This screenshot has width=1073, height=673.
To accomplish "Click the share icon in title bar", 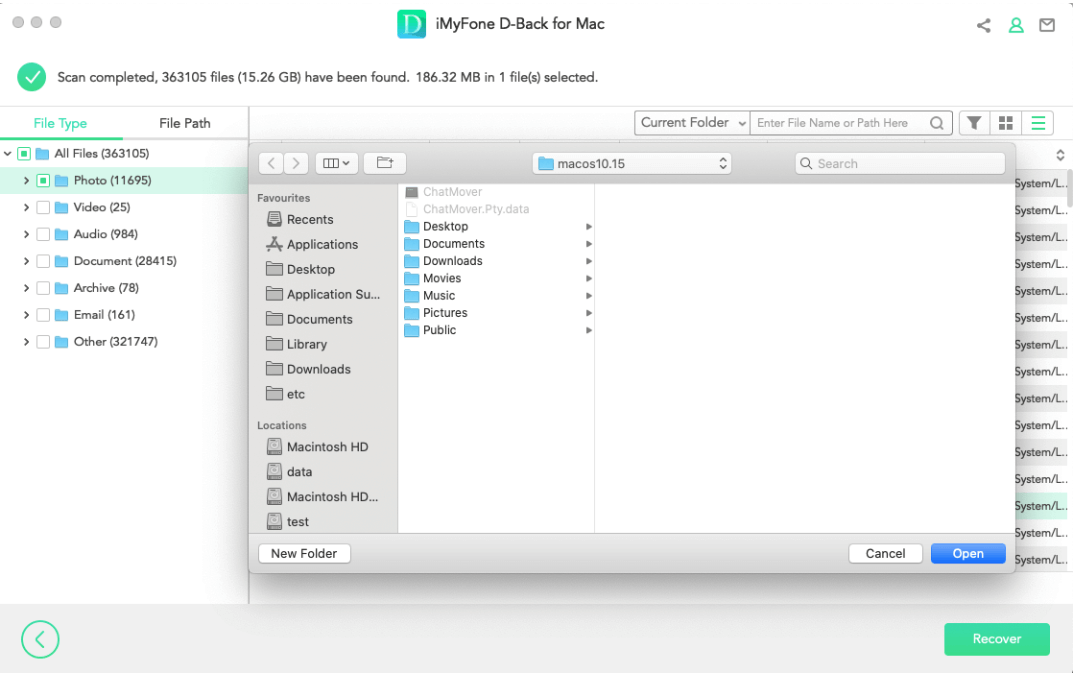I will [983, 25].
